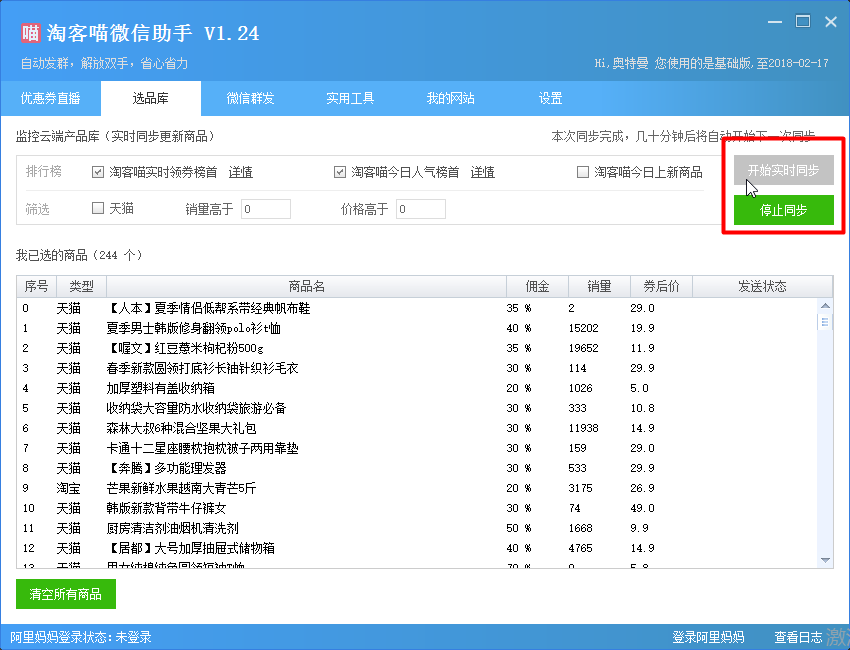Select row 收纳袋大容量防水收纳袋旅游必备
This screenshot has height=650, width=850.
[417, 408]
